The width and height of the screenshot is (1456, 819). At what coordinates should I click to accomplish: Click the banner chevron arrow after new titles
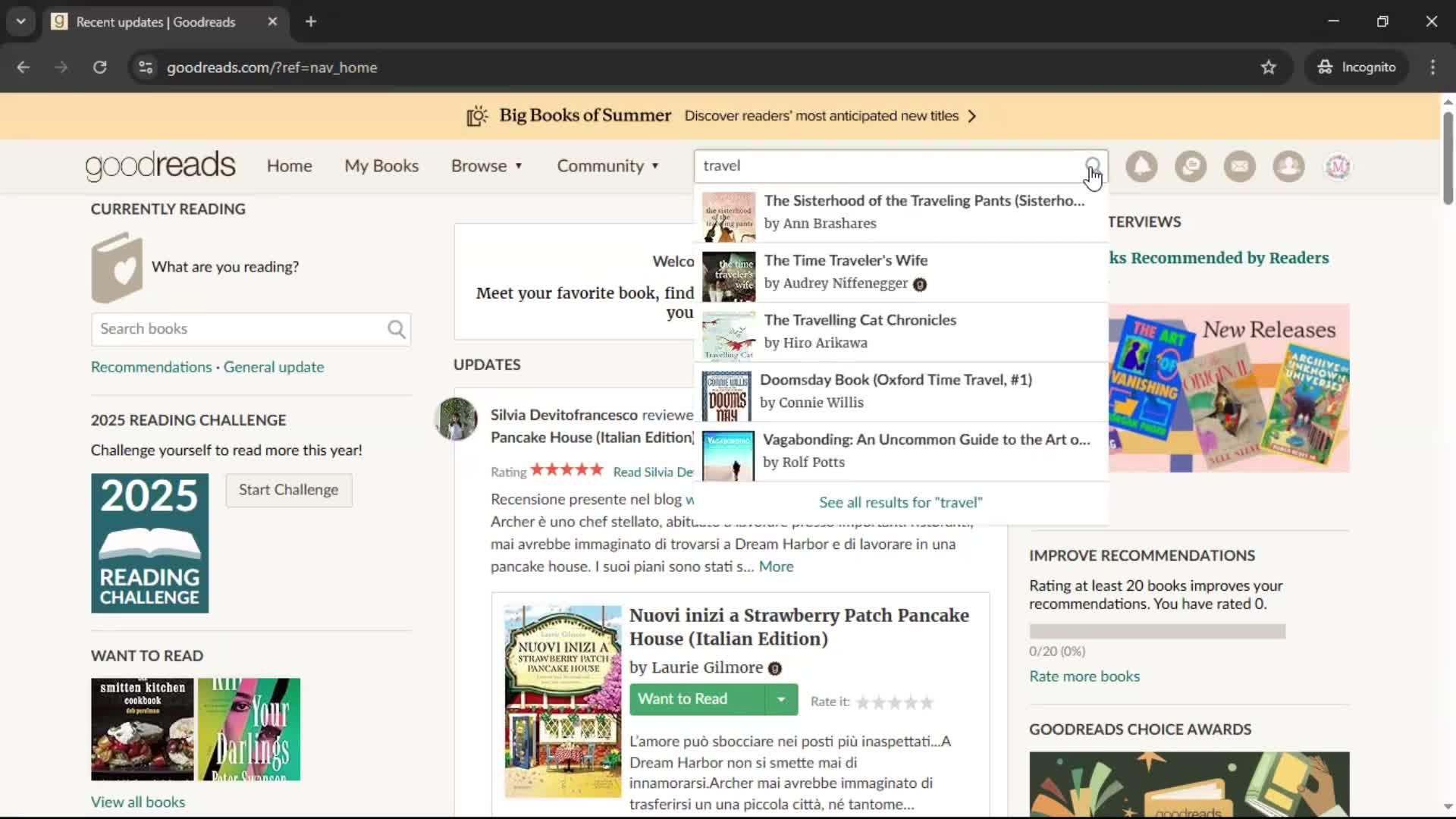(x=972, y=116)
